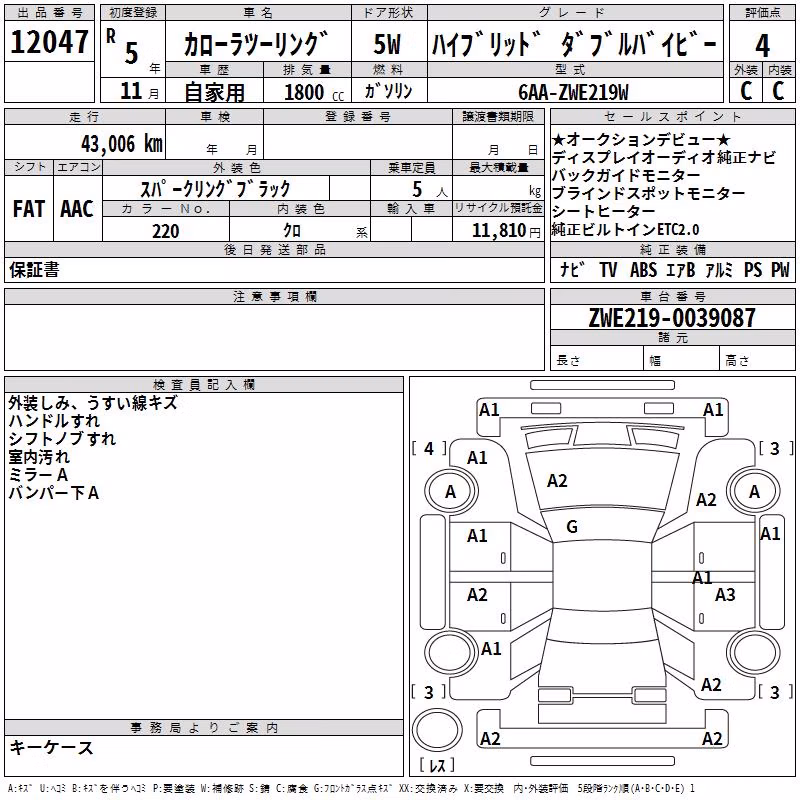Click the エアB equipment label

[680, 270]
